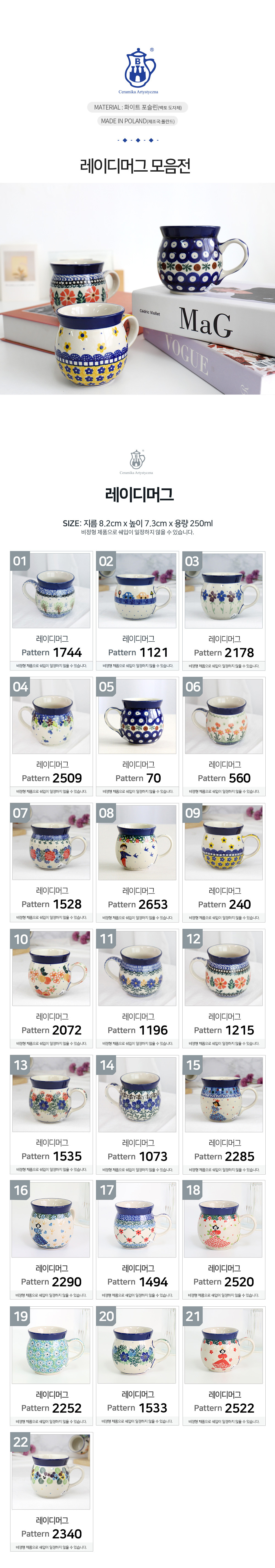Open the Pattern 1744 mug thumbnail
Viewport: 275px width, 1568px height.
(51, 590)
